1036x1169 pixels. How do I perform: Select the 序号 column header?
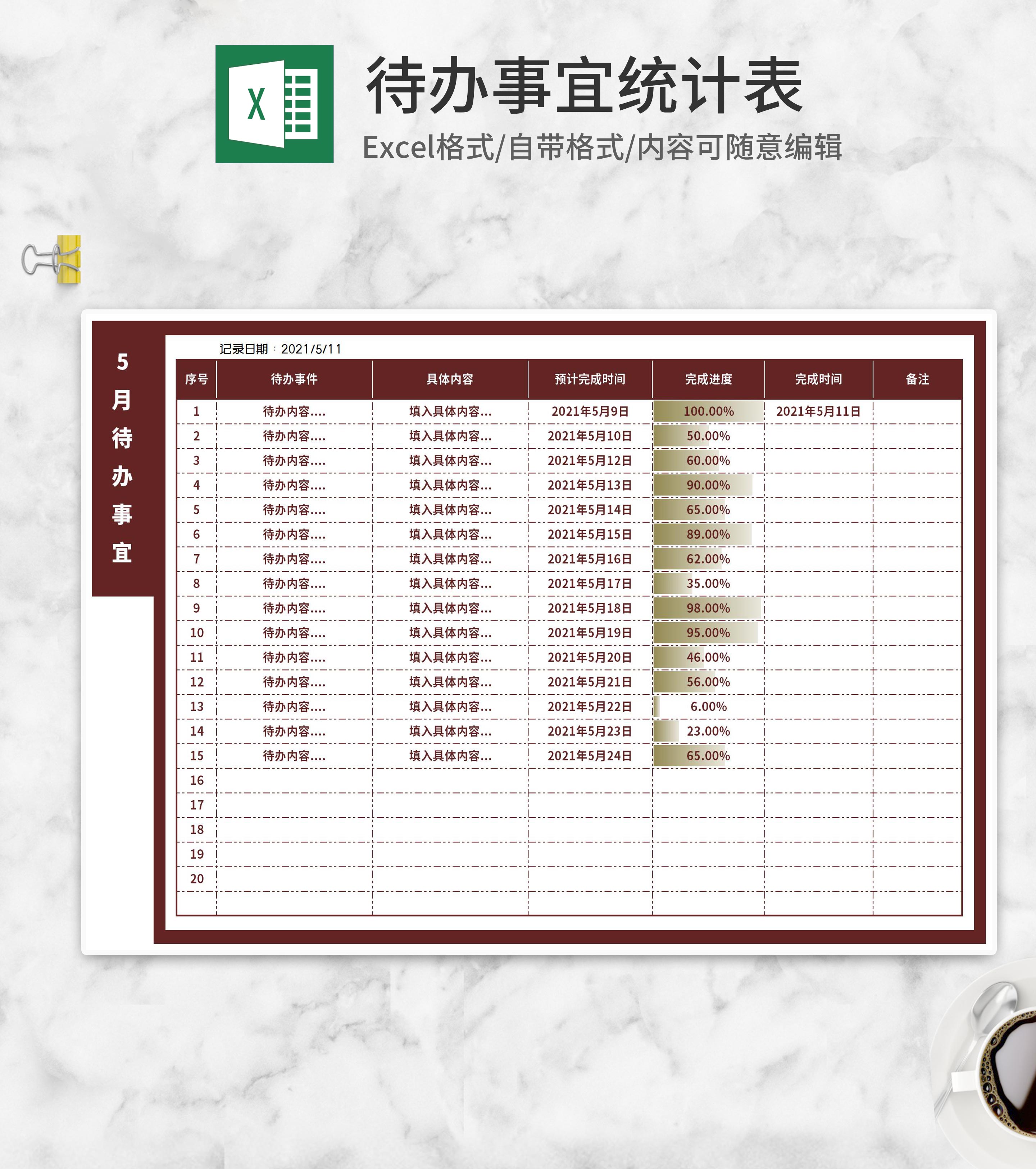(x=196, y=379)
